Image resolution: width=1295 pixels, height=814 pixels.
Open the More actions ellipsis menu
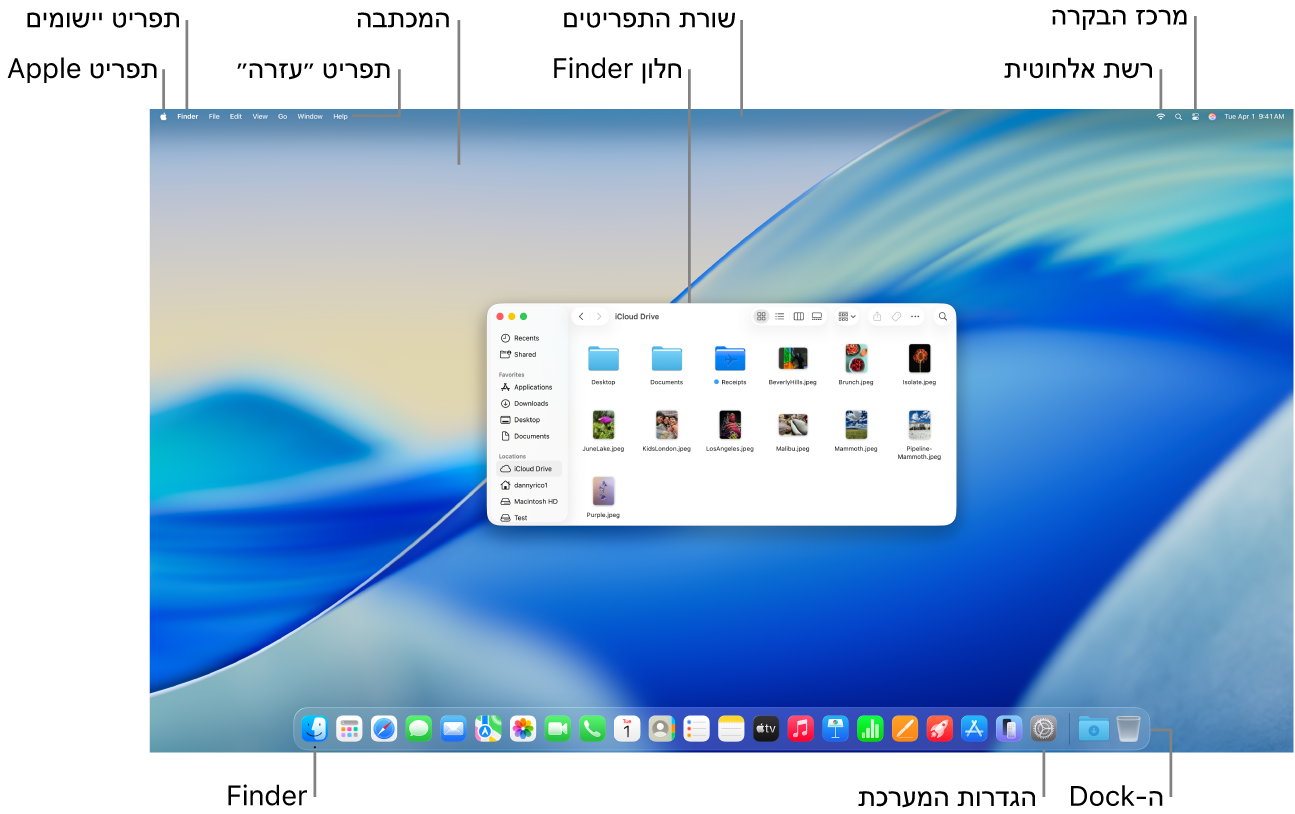(914, 316)
